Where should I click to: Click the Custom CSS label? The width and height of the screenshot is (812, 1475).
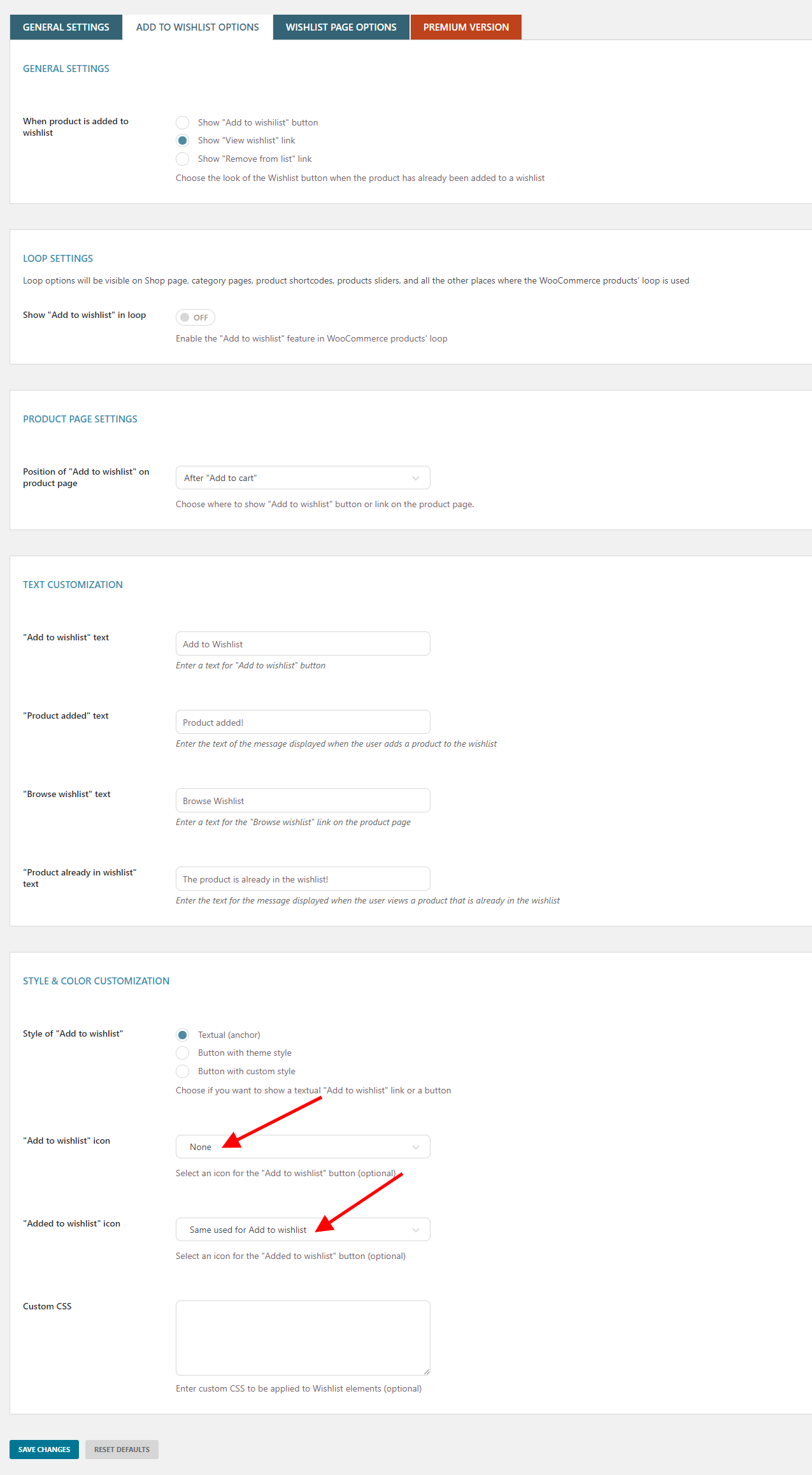[47, 1306]
